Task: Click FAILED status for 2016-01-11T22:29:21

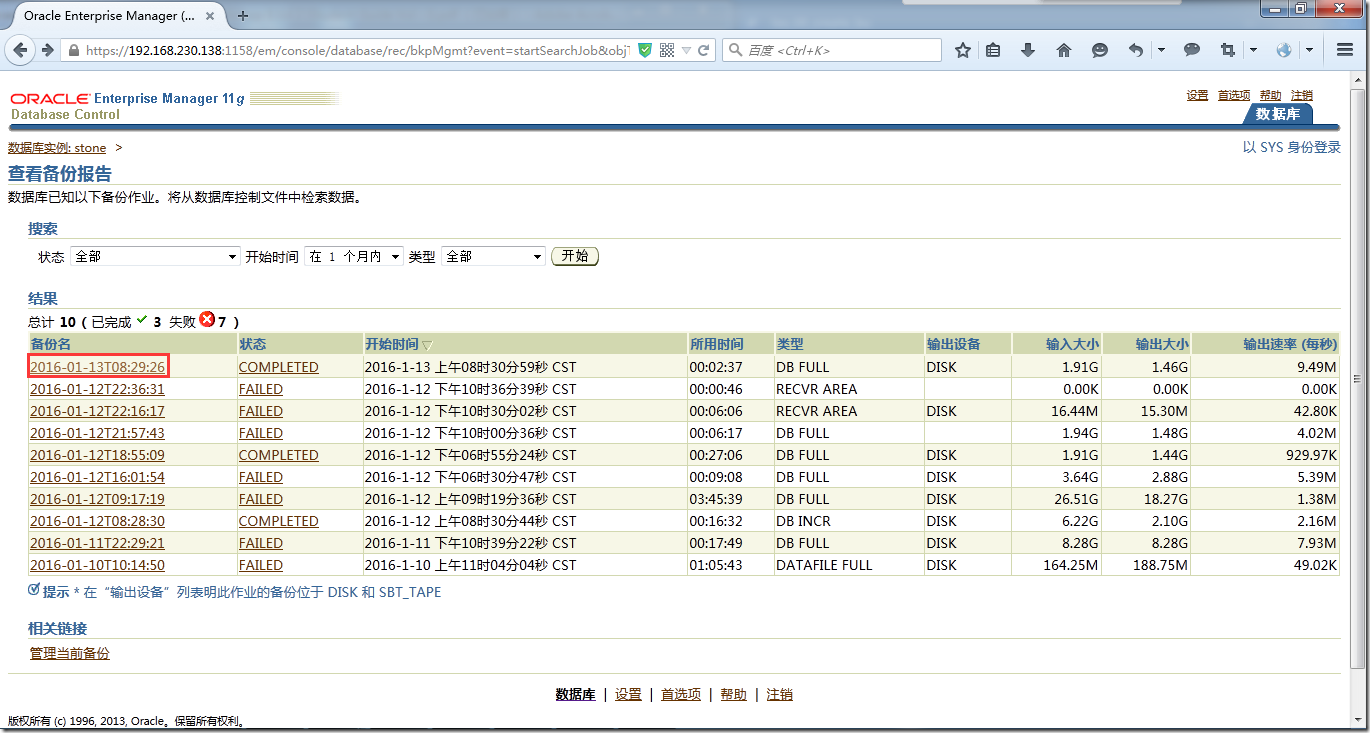Action: click(x=260, y=543)
